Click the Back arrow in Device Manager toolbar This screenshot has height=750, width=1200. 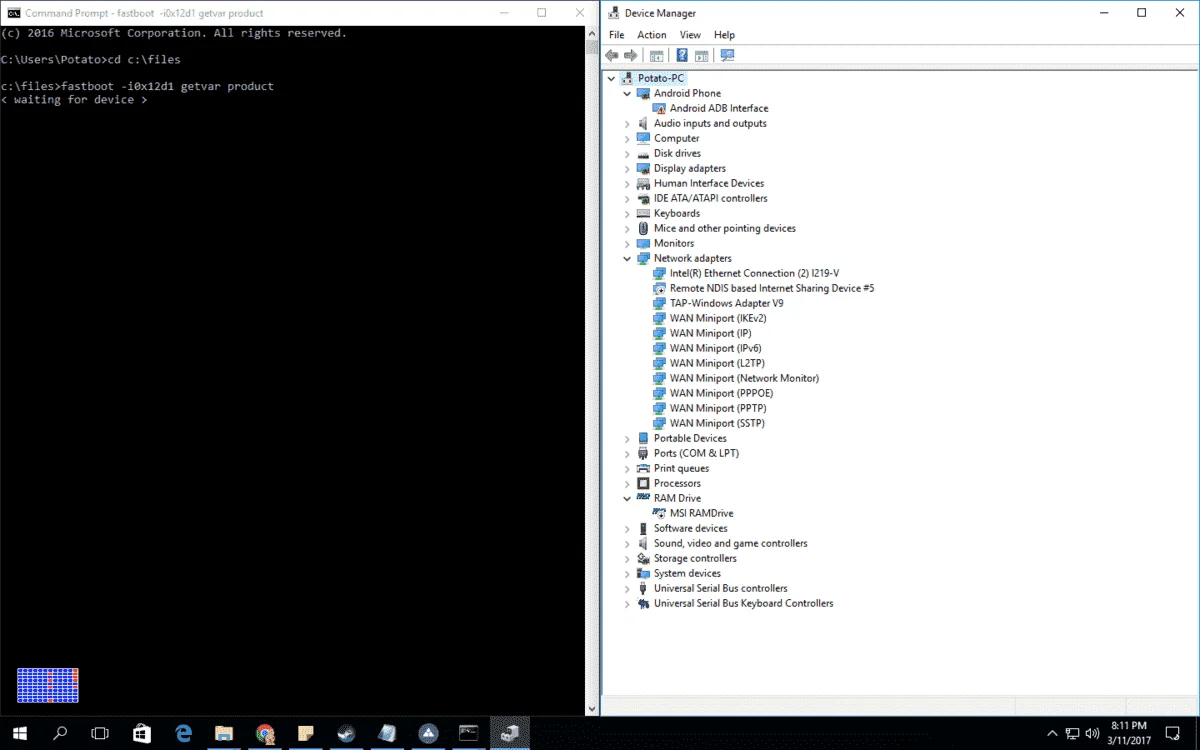612,56
